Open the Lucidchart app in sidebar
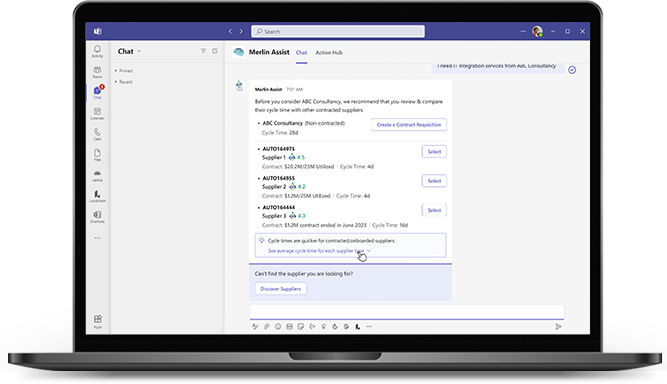 coord(97,196)
